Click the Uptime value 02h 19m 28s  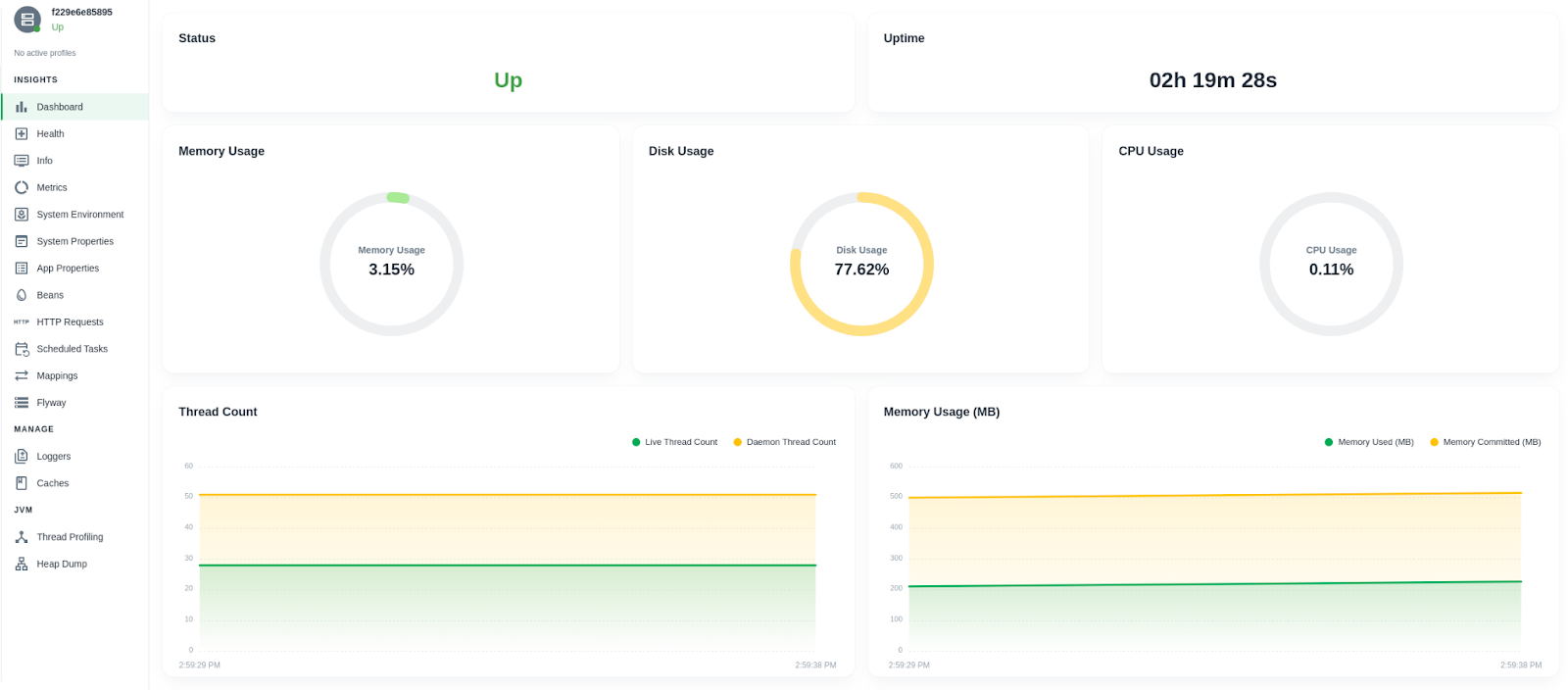tap(1212, 80)
